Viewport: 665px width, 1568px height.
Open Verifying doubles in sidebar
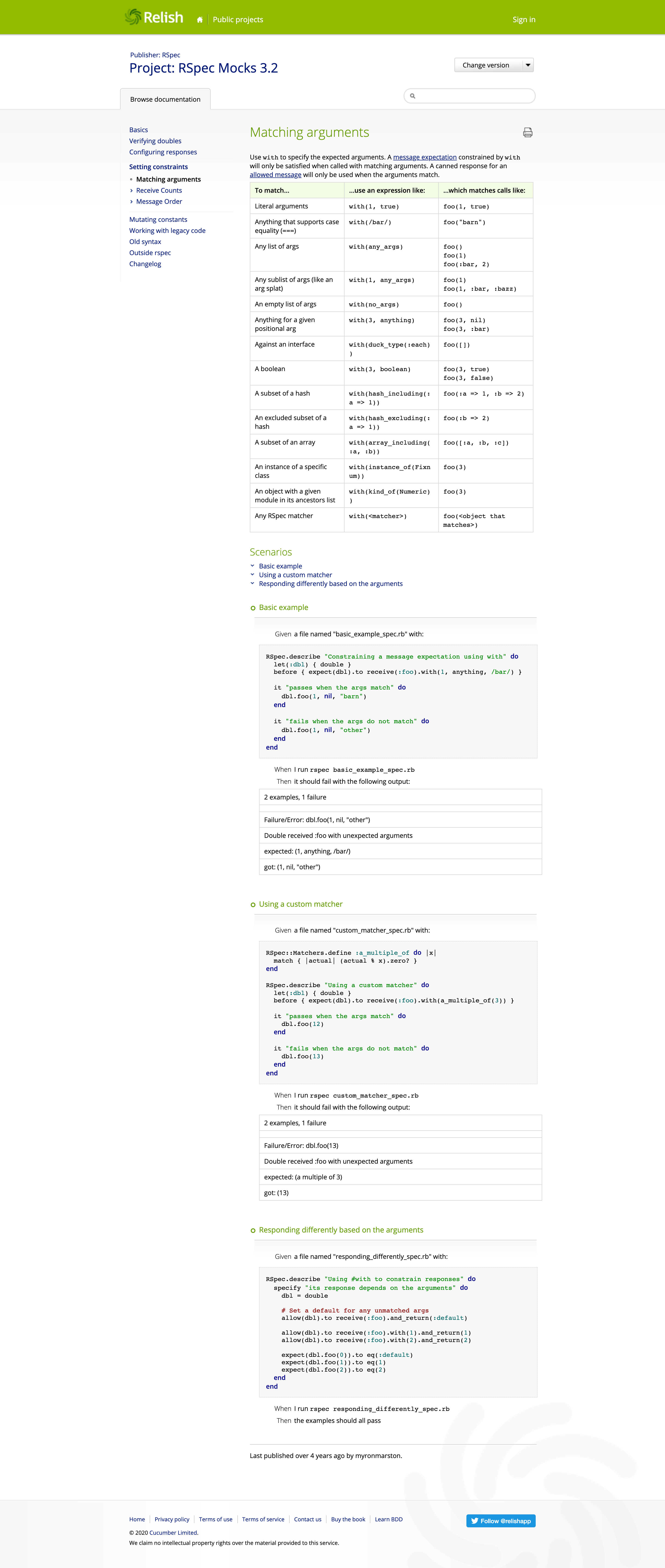[155, 141]
